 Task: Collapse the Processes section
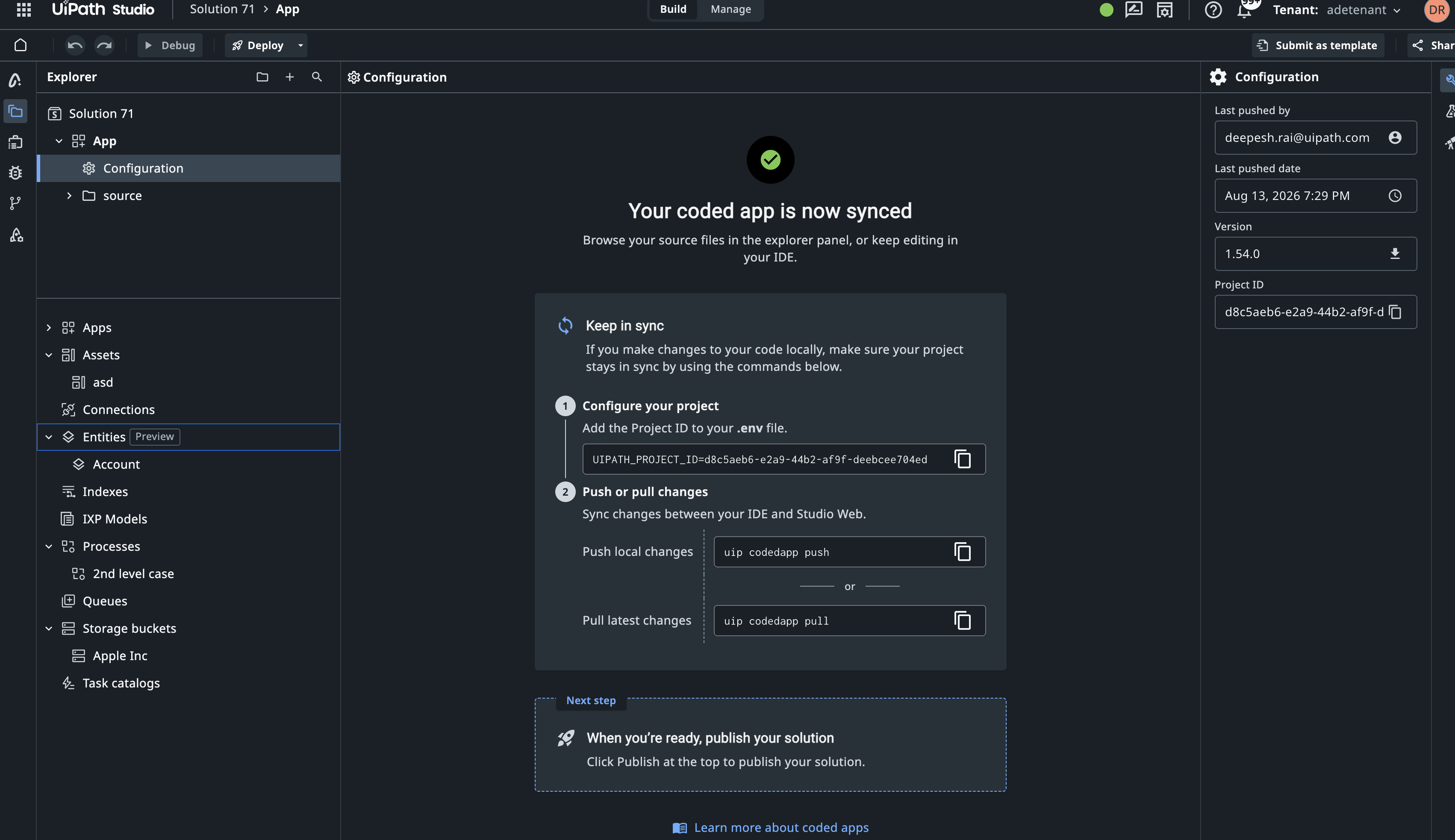coord(49,546)
